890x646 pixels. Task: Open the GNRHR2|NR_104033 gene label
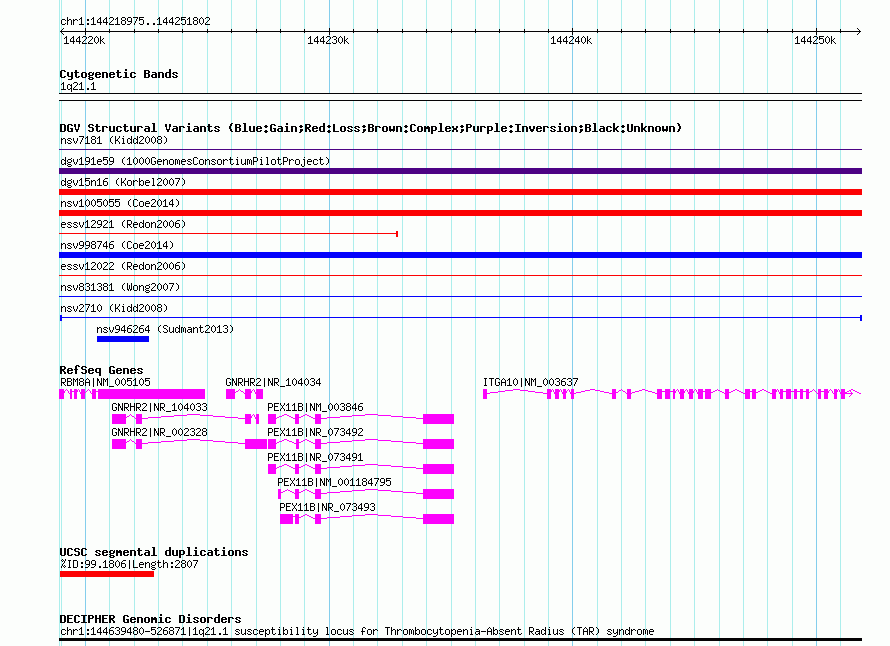(159, 407)
